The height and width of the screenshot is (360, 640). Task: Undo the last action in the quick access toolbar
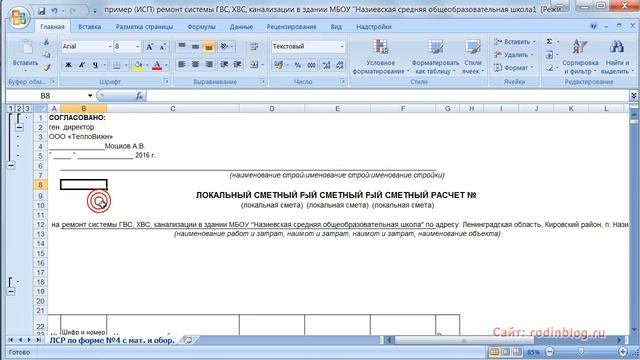click(x=55, y=11)
